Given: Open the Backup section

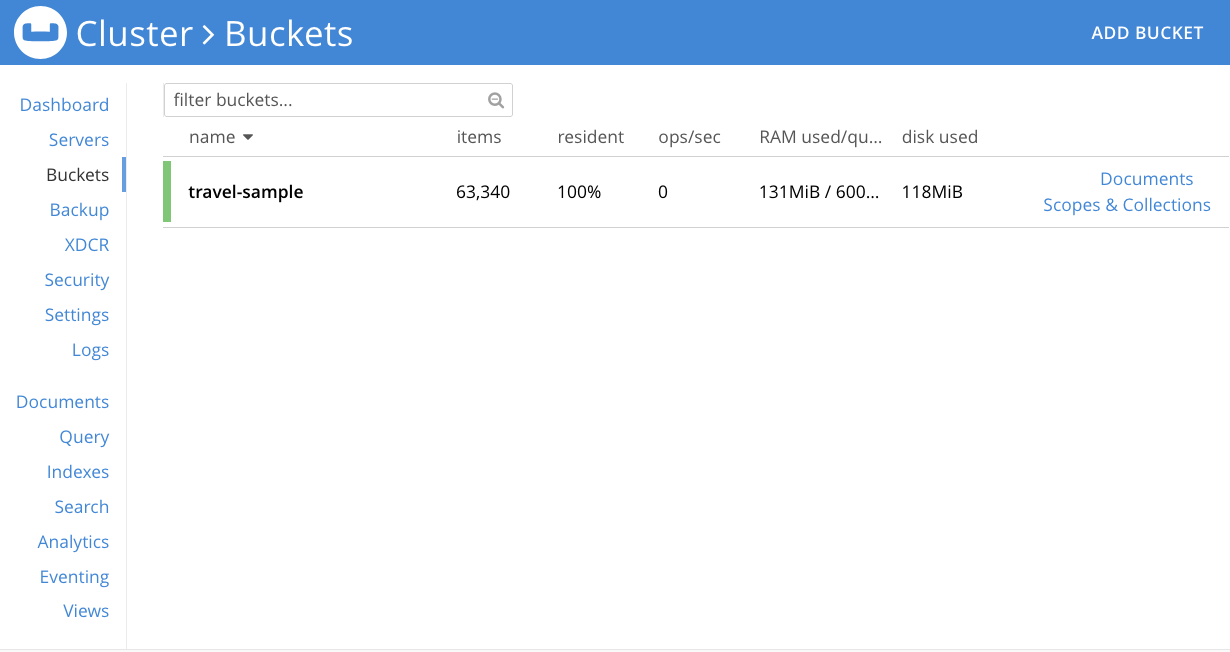Looking at the screenshot, I should coord(80,209).
